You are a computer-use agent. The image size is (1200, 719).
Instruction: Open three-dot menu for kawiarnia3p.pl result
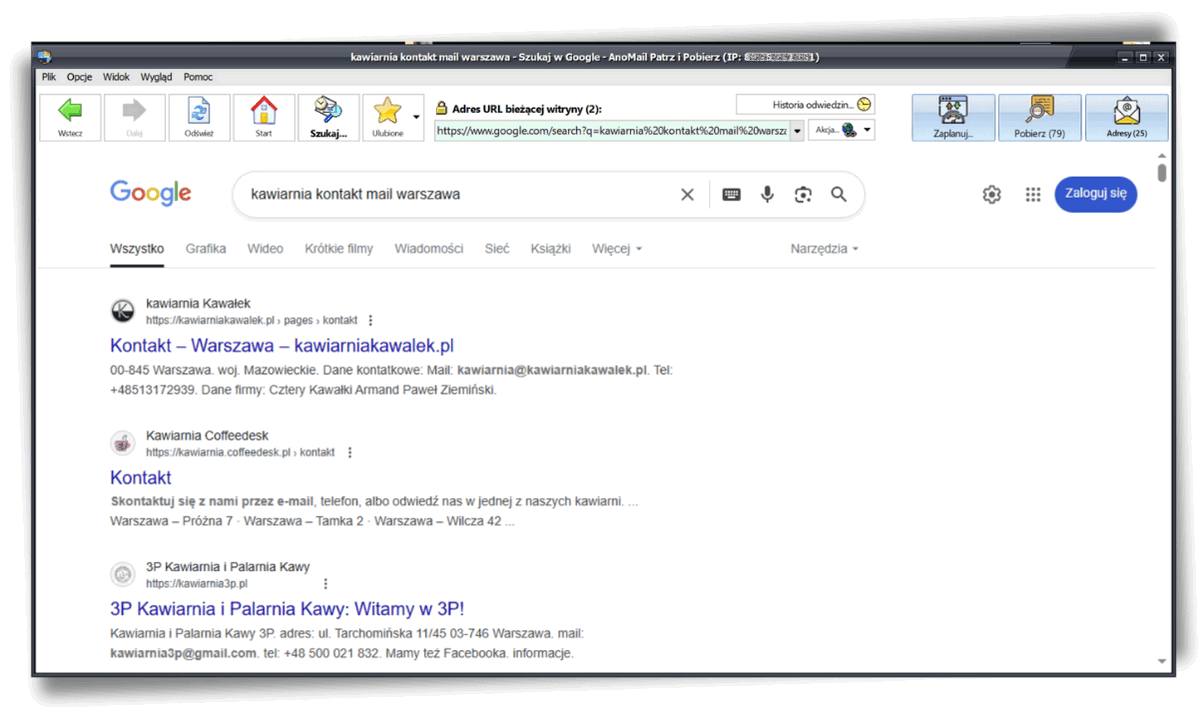tap(325, 584)
